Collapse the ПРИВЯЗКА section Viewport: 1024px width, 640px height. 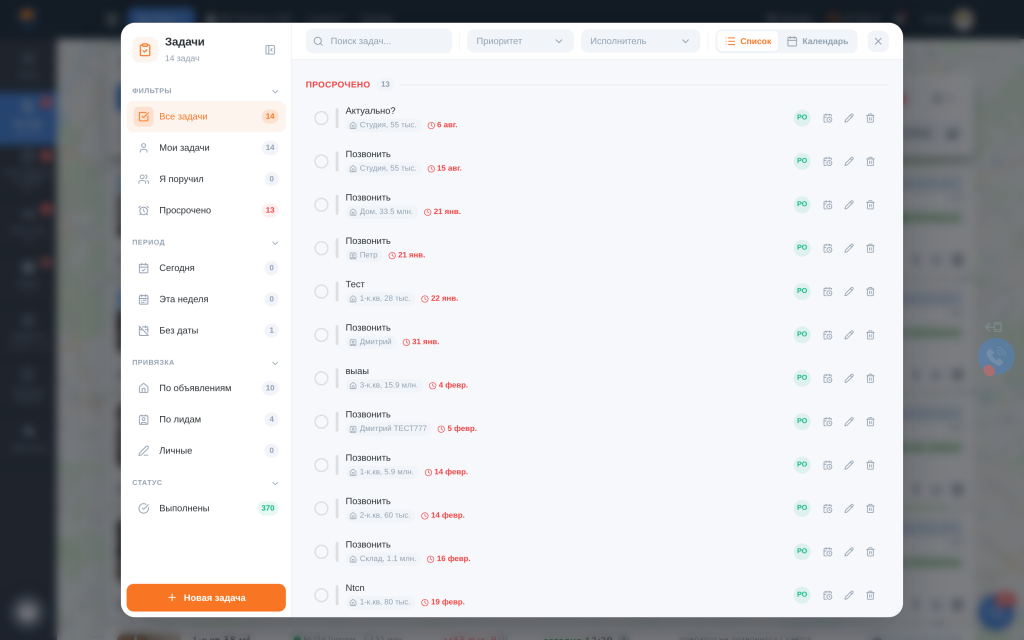(275, 363)
